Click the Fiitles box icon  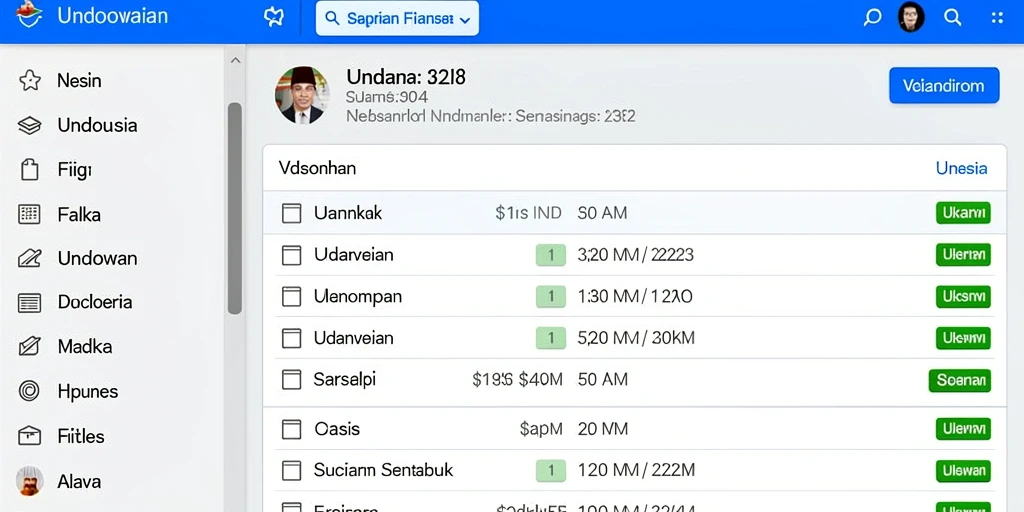[29, 436]
